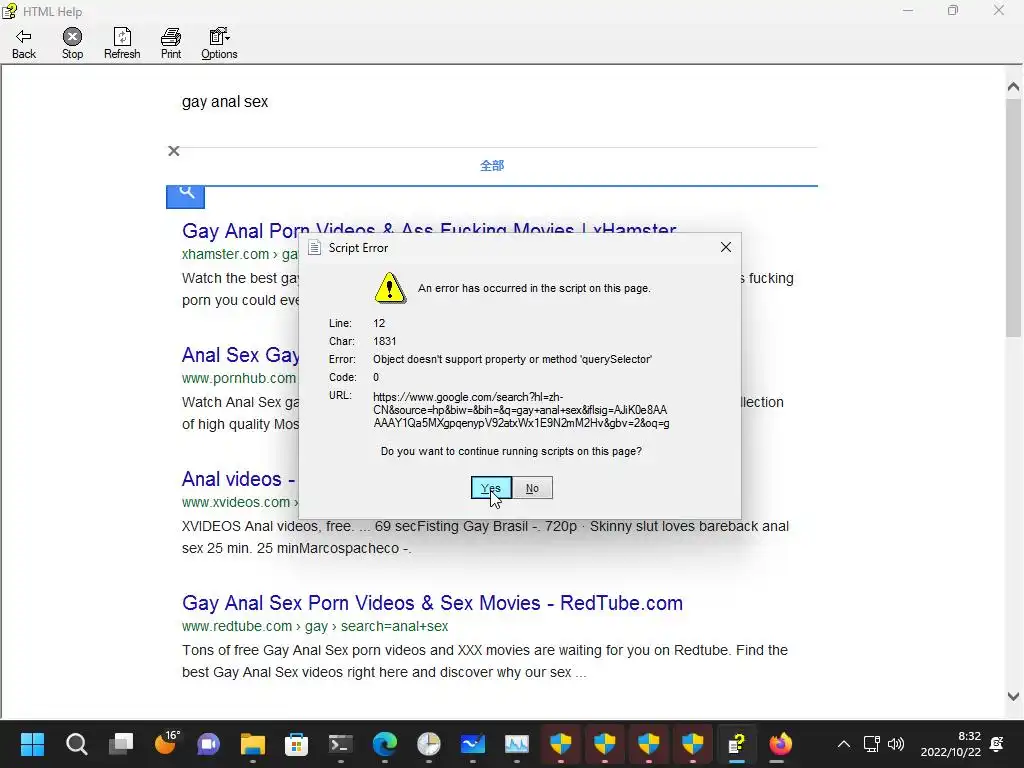Click the www.xvideos.com URL text
The height and width of the screenshot is (768, 1024).
tap(236, 502)
